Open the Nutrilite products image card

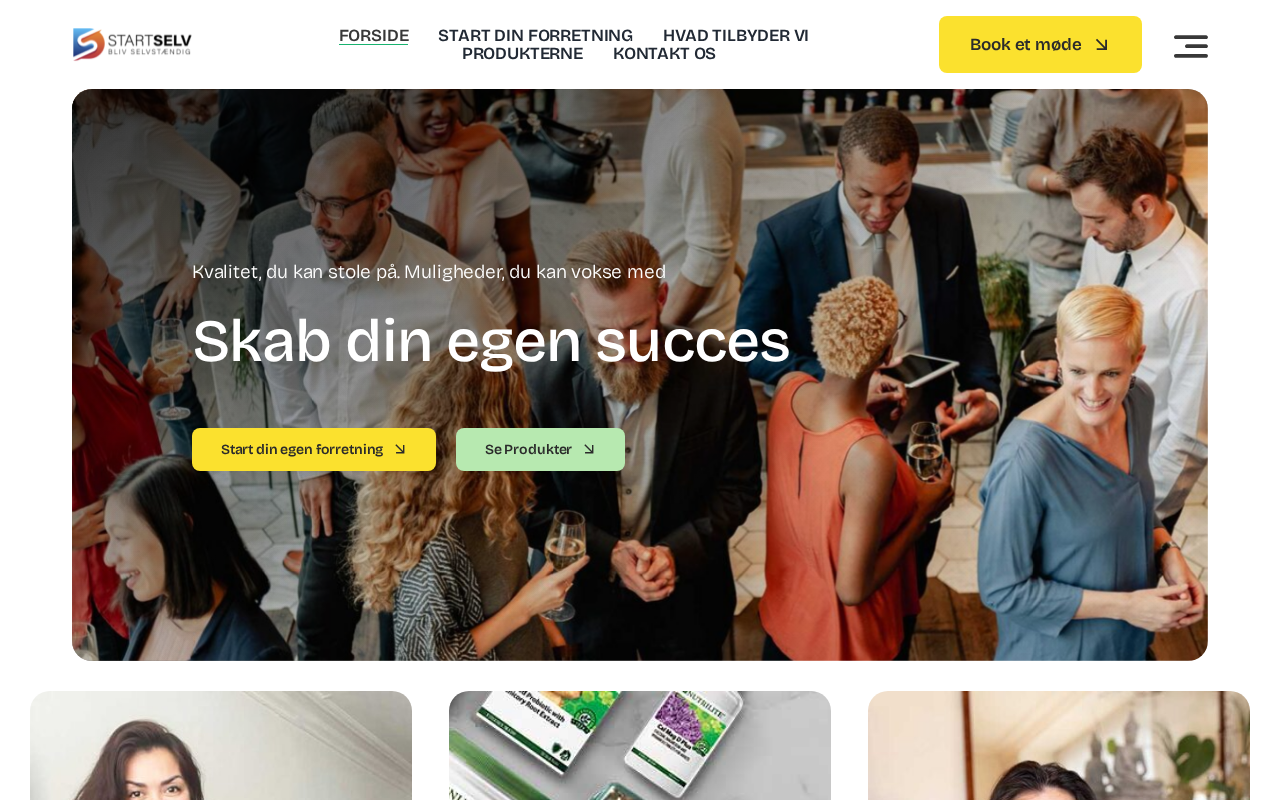[640, 746]
